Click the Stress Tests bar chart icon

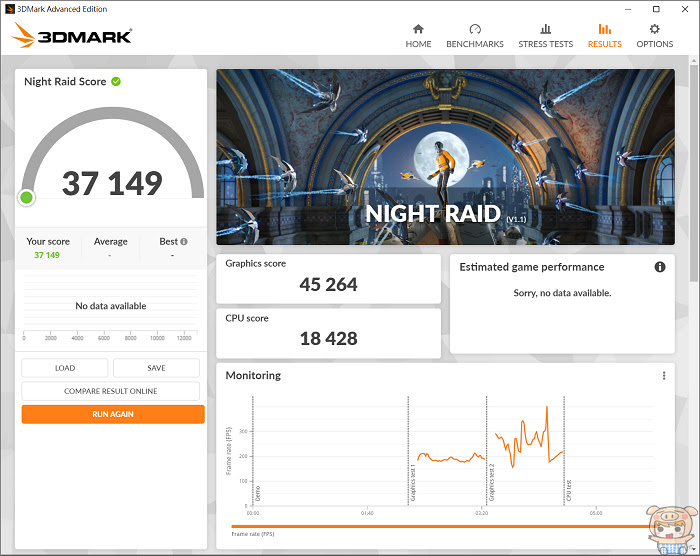[546, 29]
